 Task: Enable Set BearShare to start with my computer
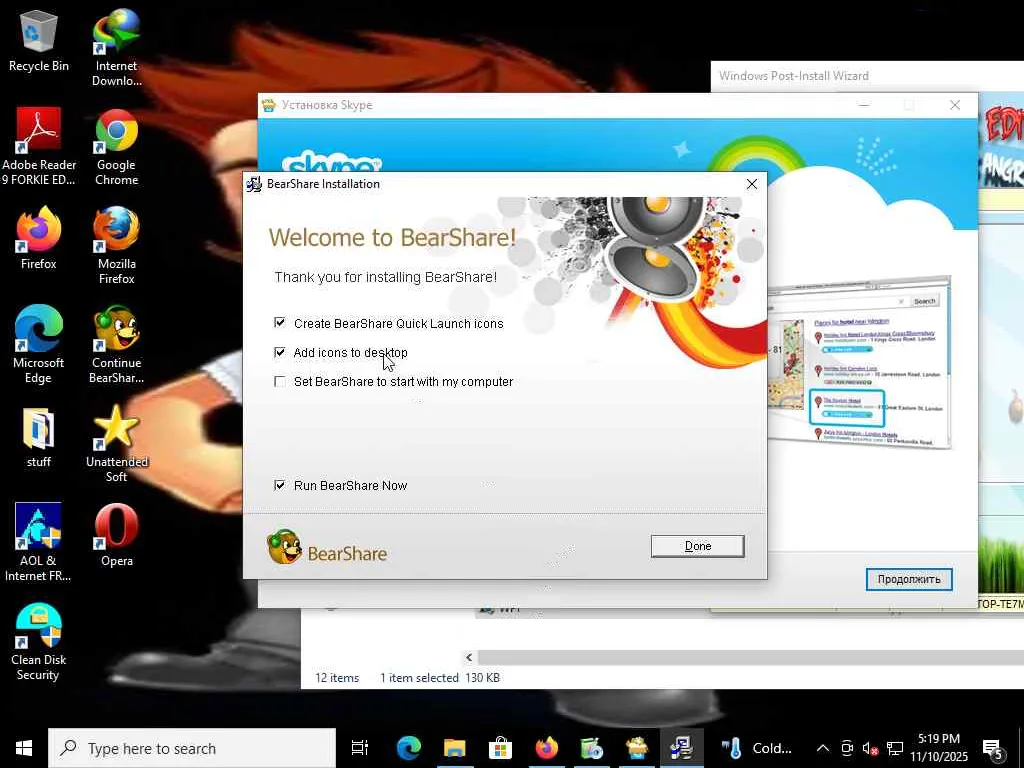tap(280, 381)
